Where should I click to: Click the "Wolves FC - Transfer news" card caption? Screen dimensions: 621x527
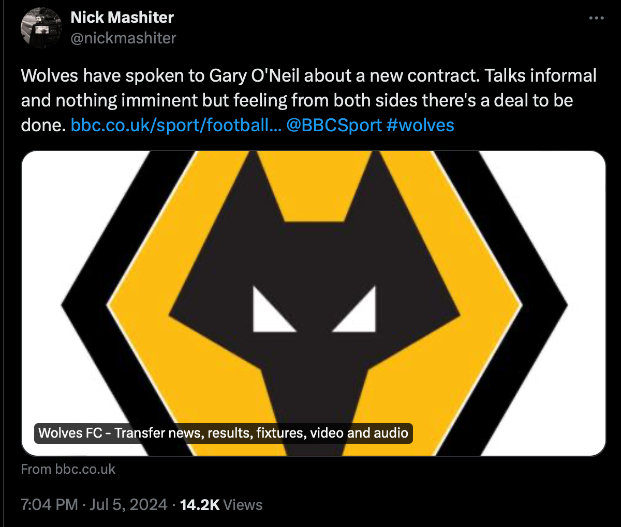tap(223, 433)
